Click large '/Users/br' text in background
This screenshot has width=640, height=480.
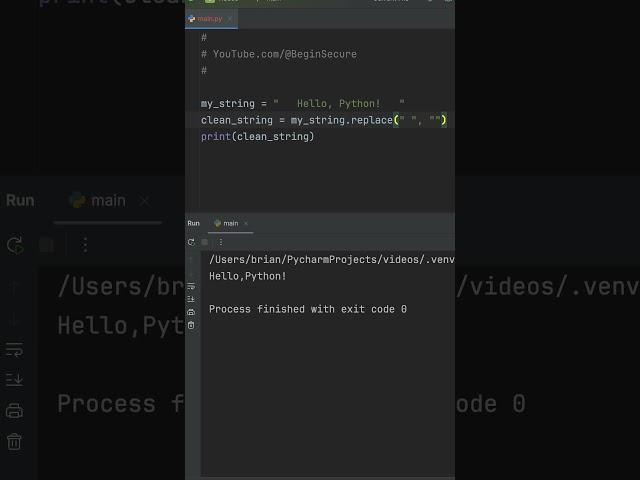[121, 287]
